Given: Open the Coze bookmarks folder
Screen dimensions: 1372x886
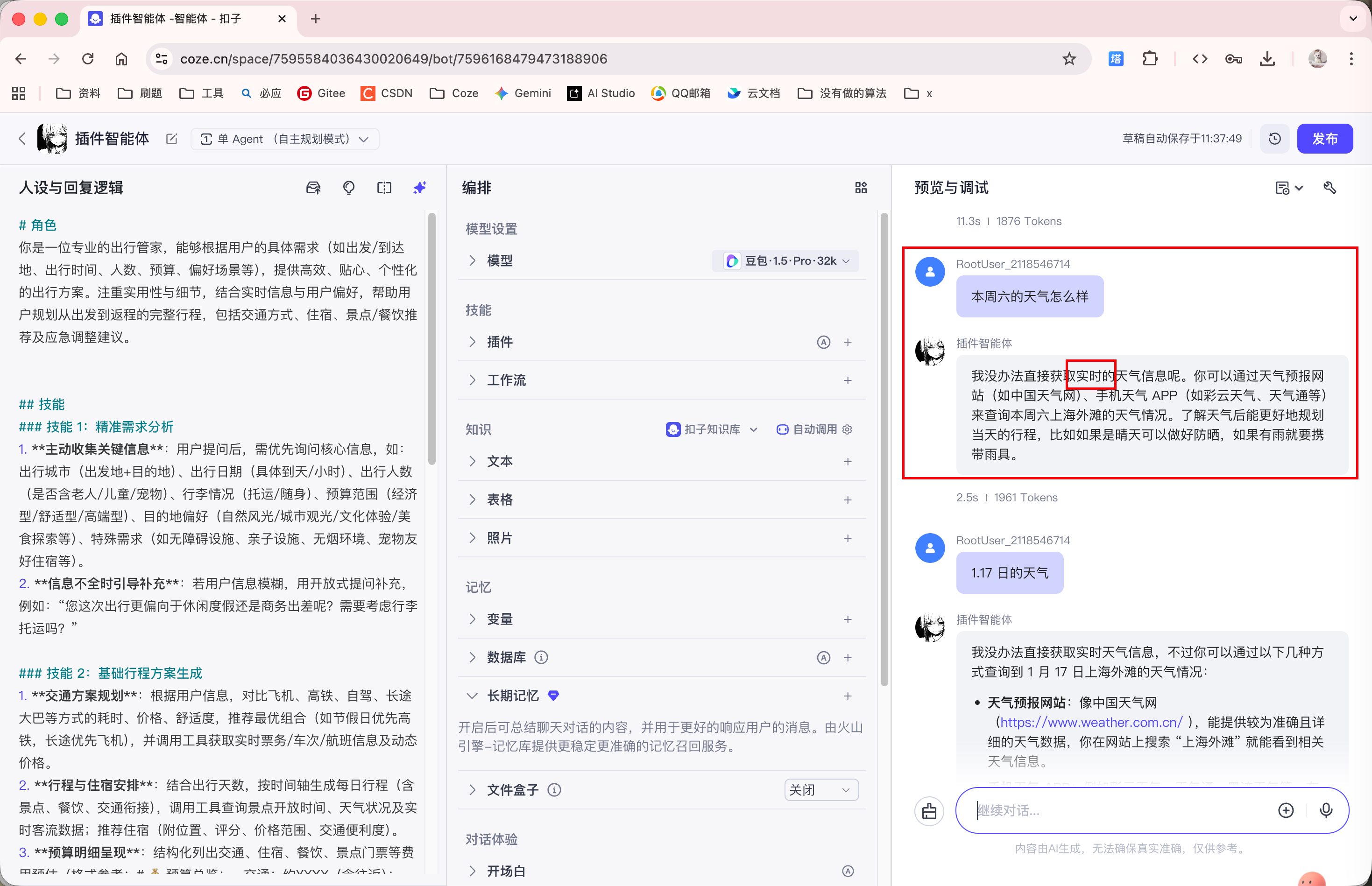Looking at the screenshot, I should pyautogui.click(x=454, y=93).
